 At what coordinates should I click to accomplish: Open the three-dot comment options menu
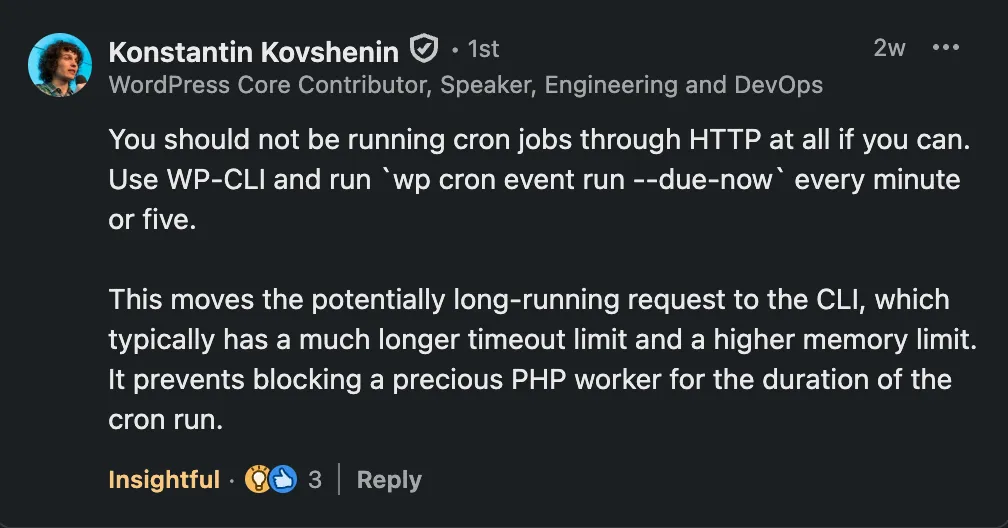[945, 48]
